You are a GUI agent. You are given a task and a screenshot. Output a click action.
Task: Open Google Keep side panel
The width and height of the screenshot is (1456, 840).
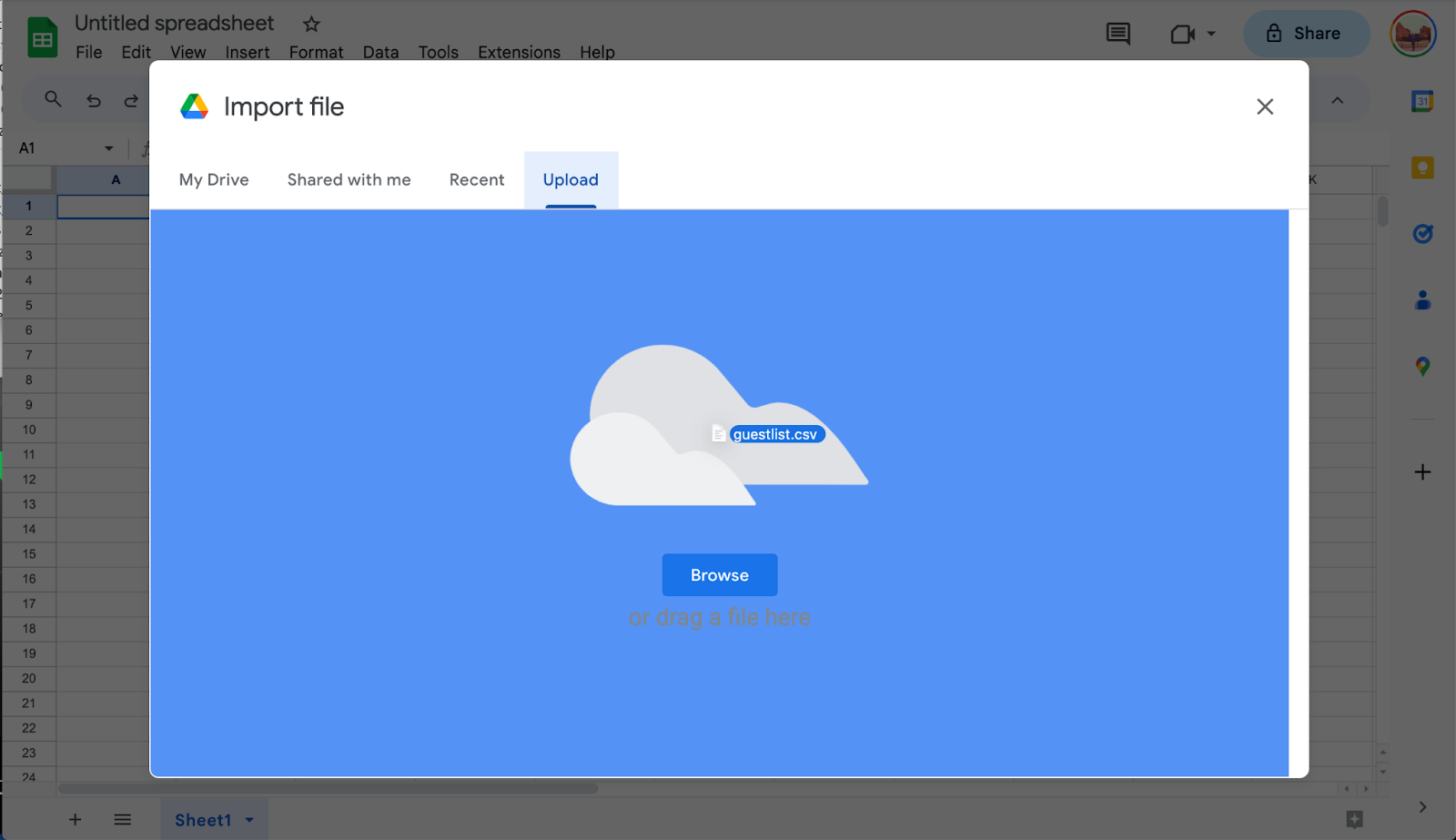[1421, 167]
